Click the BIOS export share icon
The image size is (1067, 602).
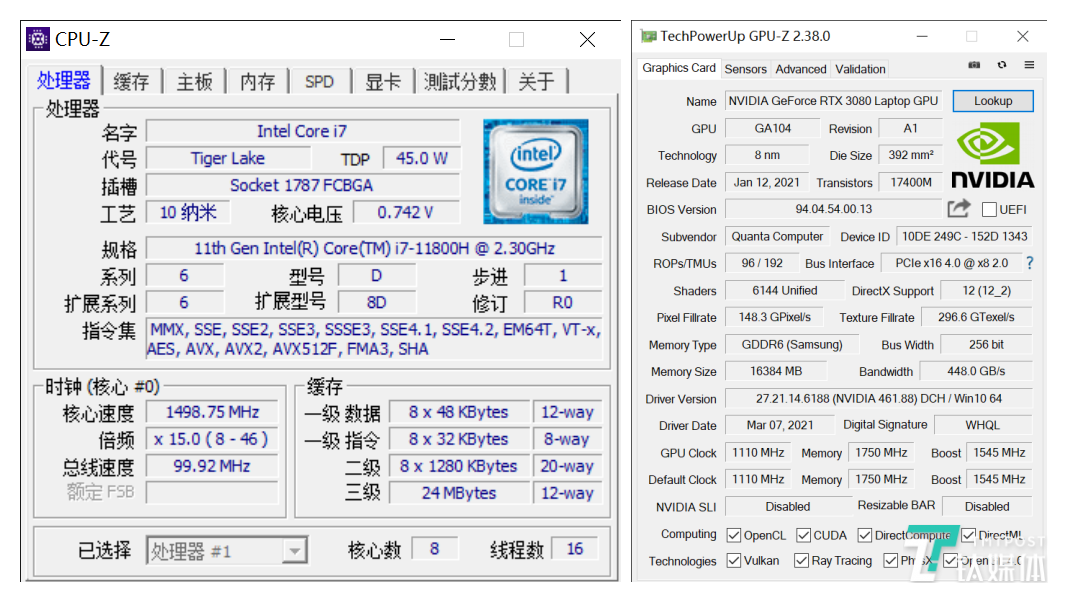958,209
